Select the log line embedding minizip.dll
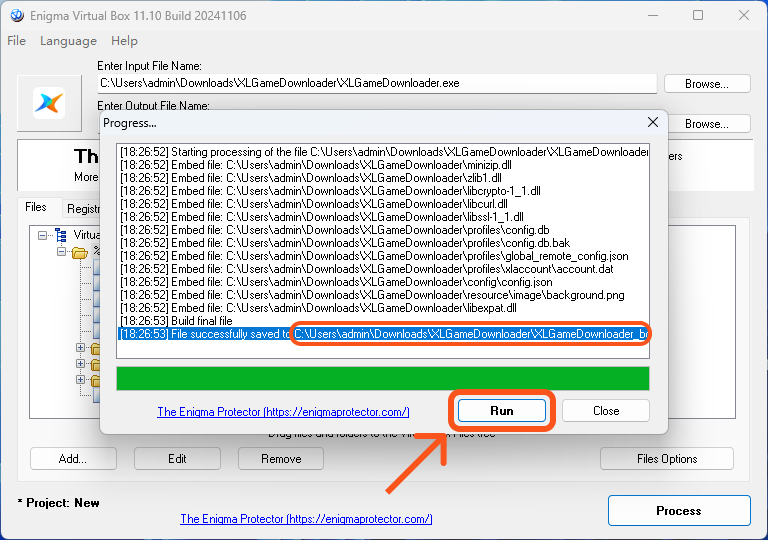This screenshot has height=540, width=768. [x=383, y=165]
